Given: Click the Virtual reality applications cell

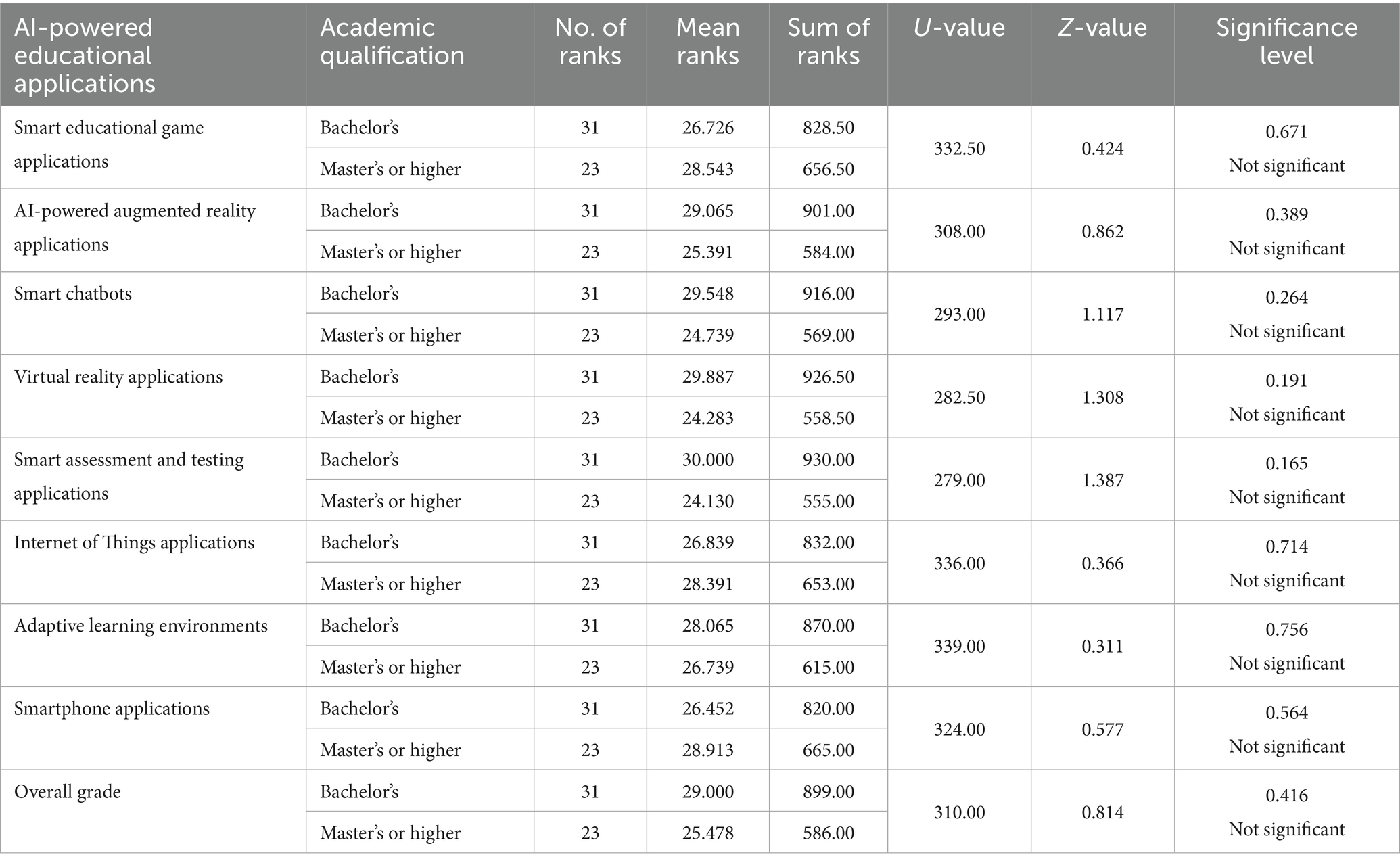Looking at the screenshot, I should point(118,377).
